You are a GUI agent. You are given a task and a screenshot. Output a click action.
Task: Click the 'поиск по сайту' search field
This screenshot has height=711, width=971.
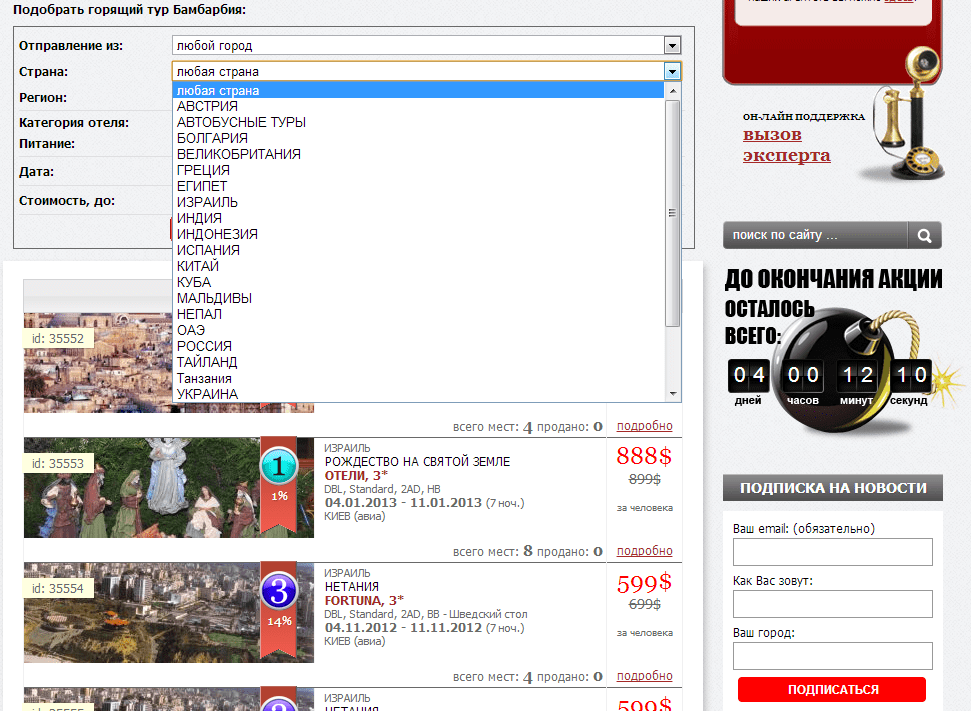point(815,235)
